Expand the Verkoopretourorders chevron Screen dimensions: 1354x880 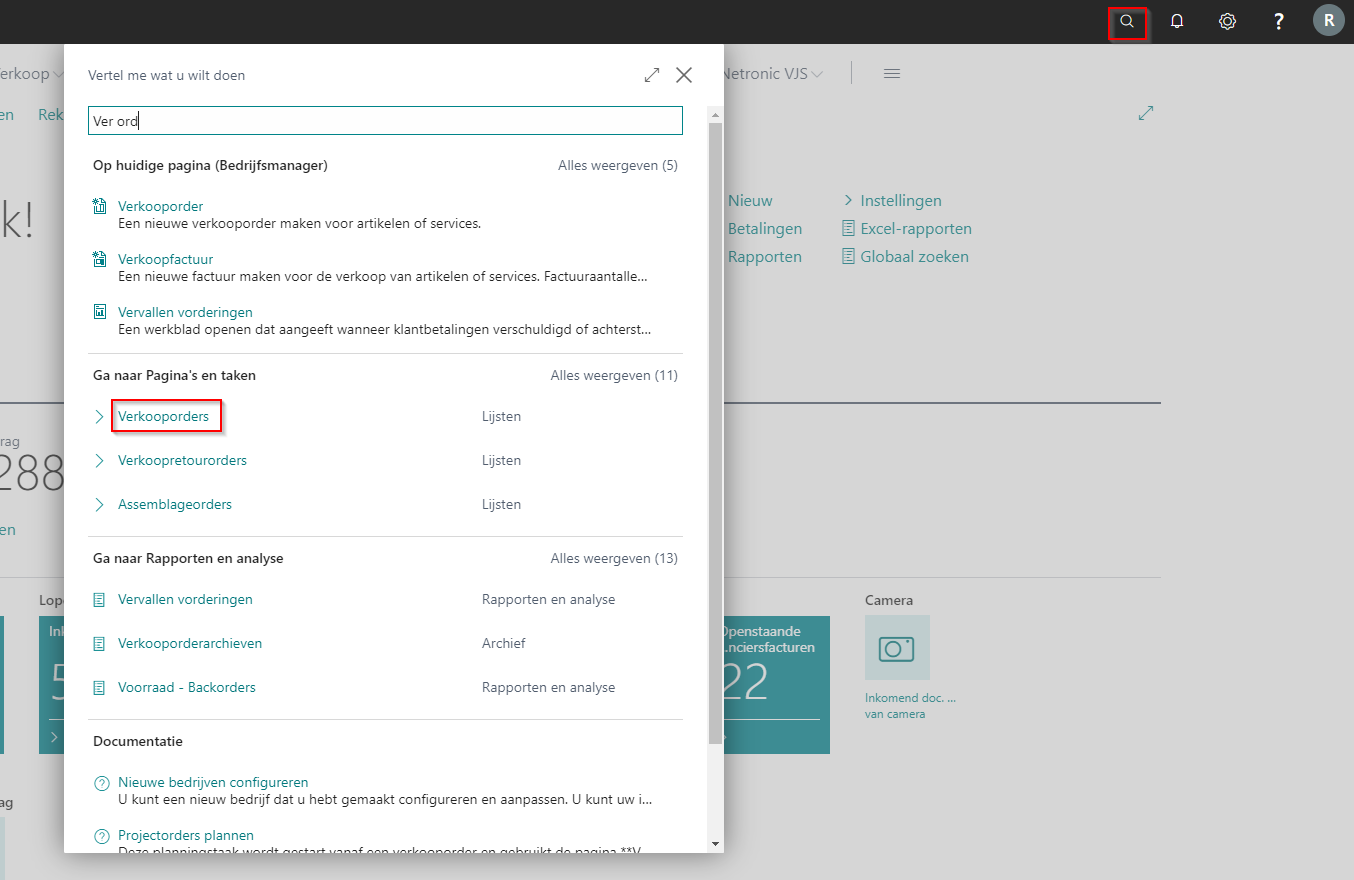(x=99, y=461)
